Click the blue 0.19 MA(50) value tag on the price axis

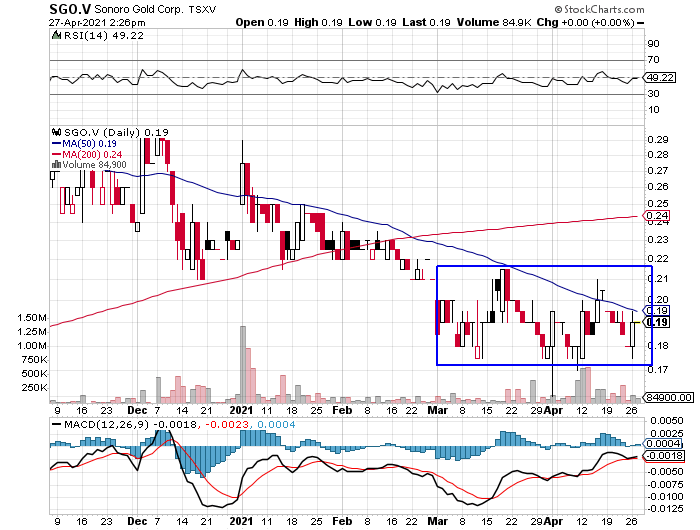656,311
